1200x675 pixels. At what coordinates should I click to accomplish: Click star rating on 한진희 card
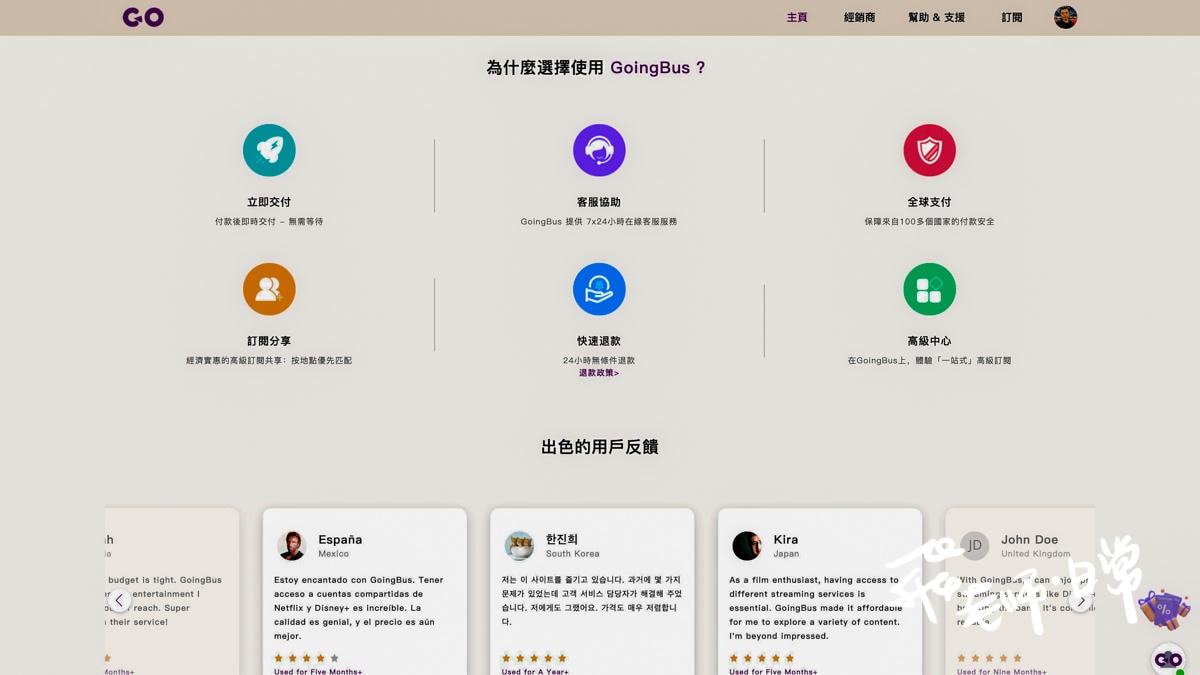pyautogui.click(x=534, y=658)
